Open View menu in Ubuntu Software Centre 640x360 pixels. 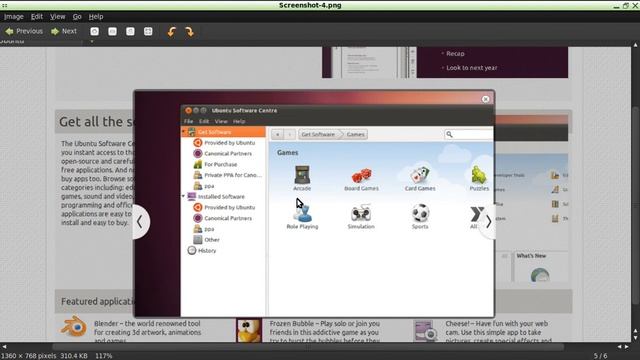[221, 121]
